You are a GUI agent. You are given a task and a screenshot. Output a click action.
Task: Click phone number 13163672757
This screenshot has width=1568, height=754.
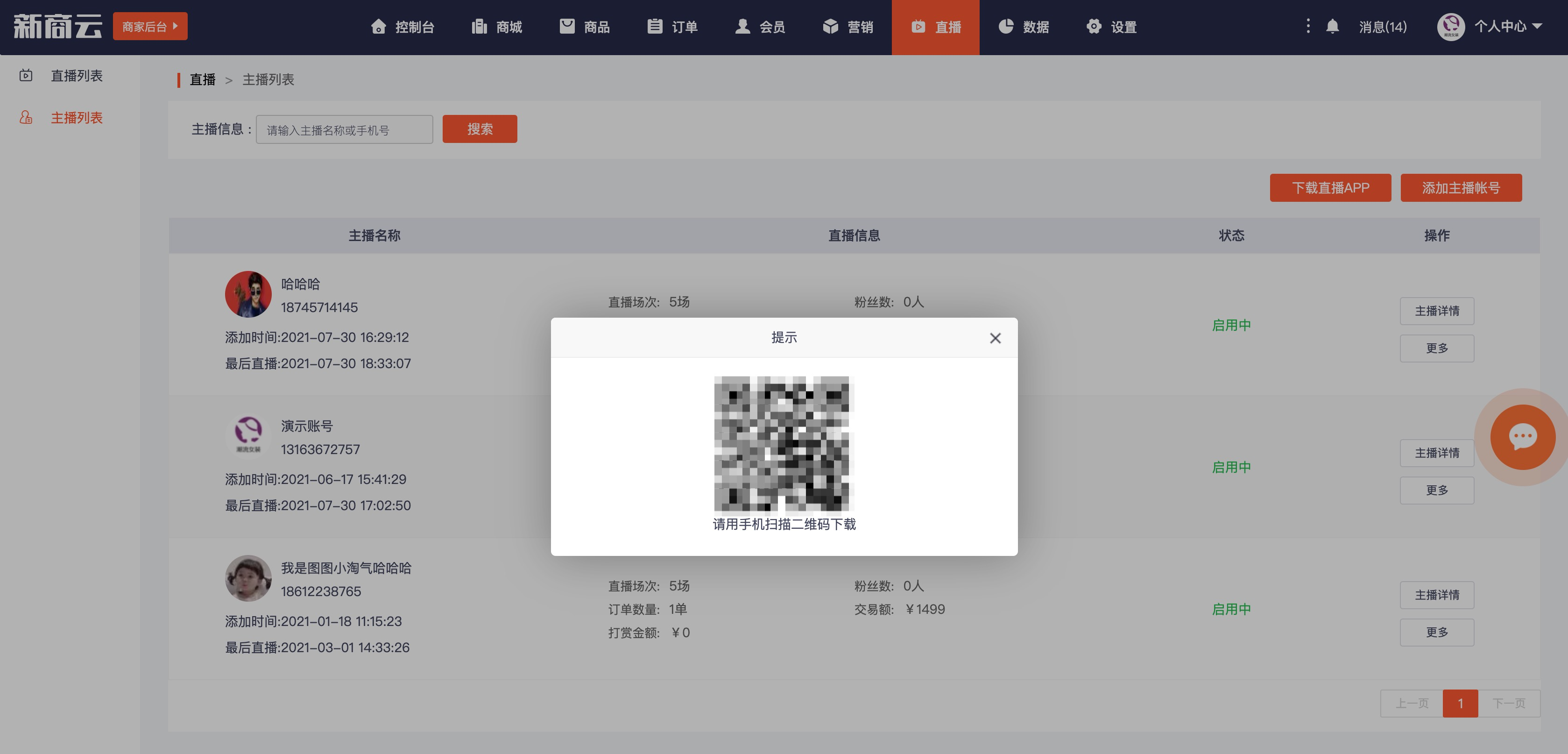click(320, 449)
